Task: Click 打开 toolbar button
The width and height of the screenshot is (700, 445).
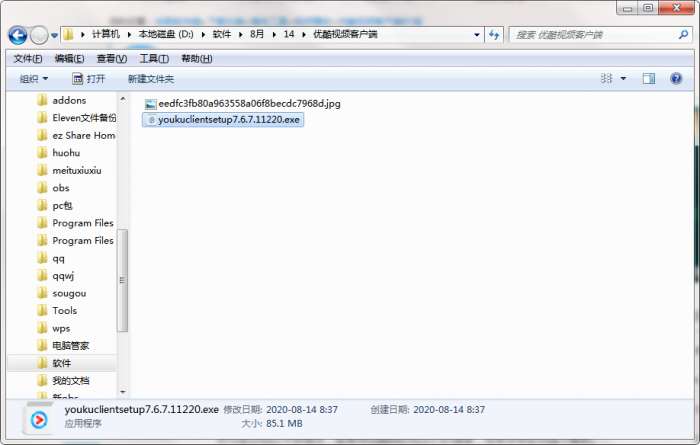Action: (89, 79)
